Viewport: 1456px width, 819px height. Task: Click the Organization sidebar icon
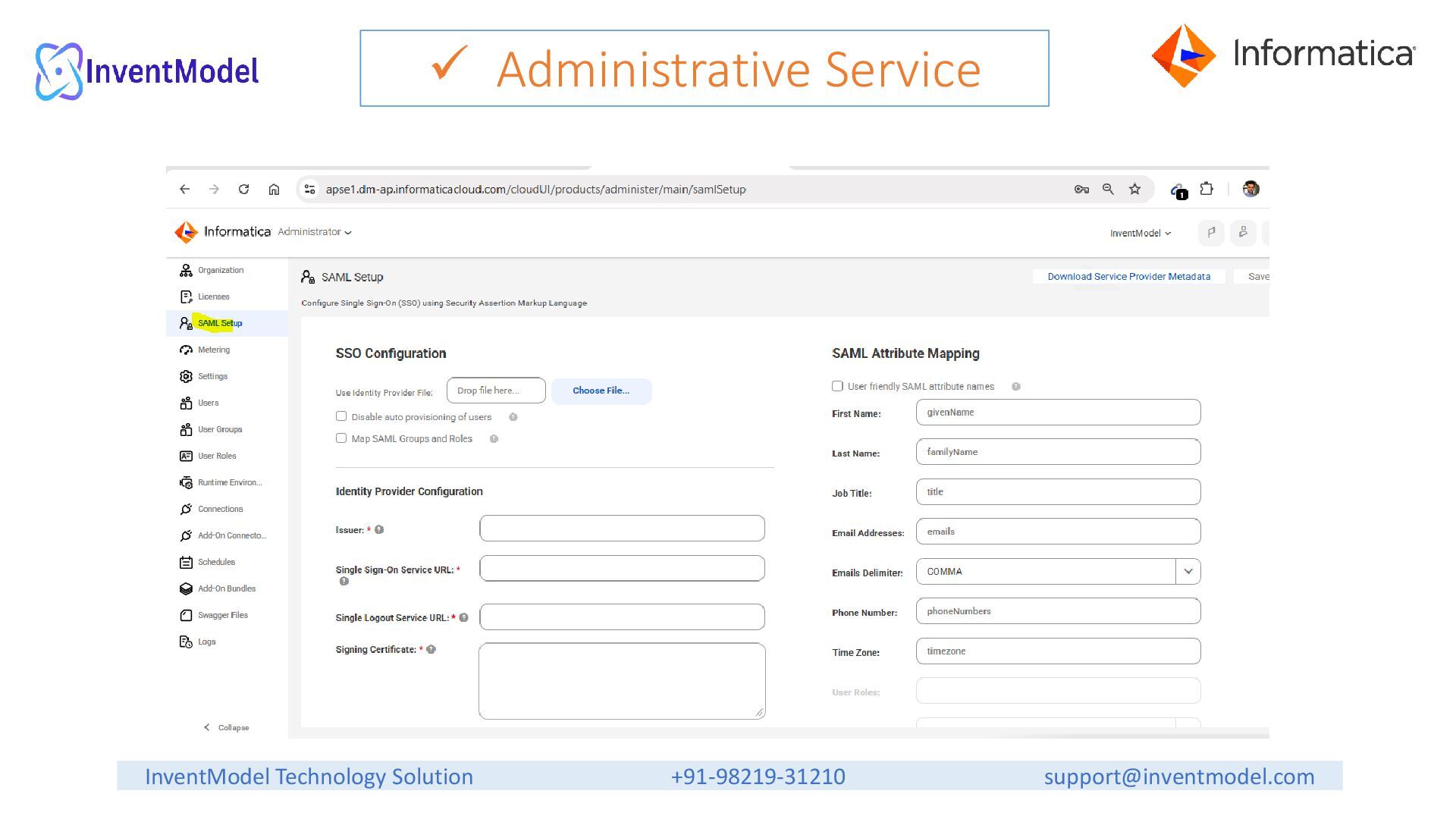tap(186, 271)
